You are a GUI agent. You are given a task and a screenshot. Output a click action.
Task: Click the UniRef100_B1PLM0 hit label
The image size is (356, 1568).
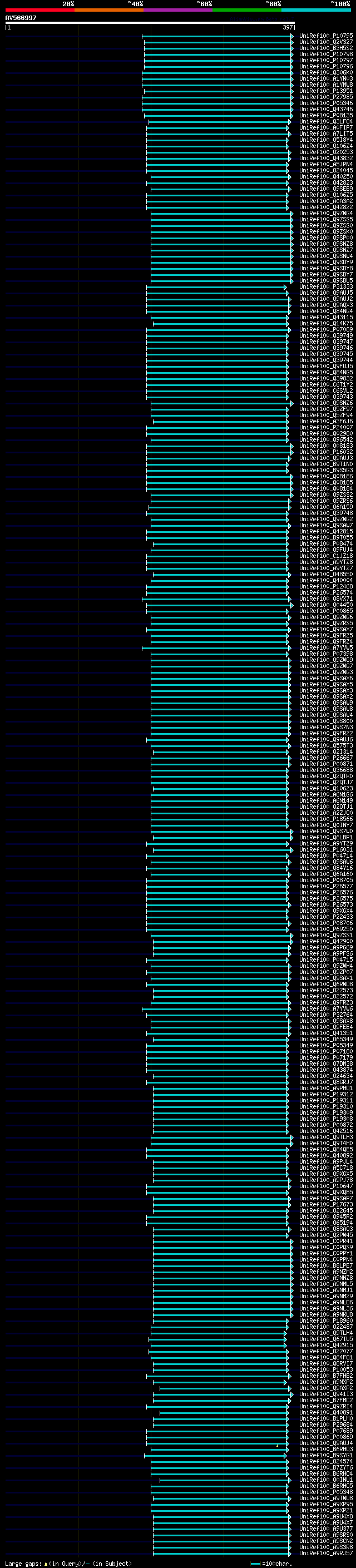click(326, 1418)
